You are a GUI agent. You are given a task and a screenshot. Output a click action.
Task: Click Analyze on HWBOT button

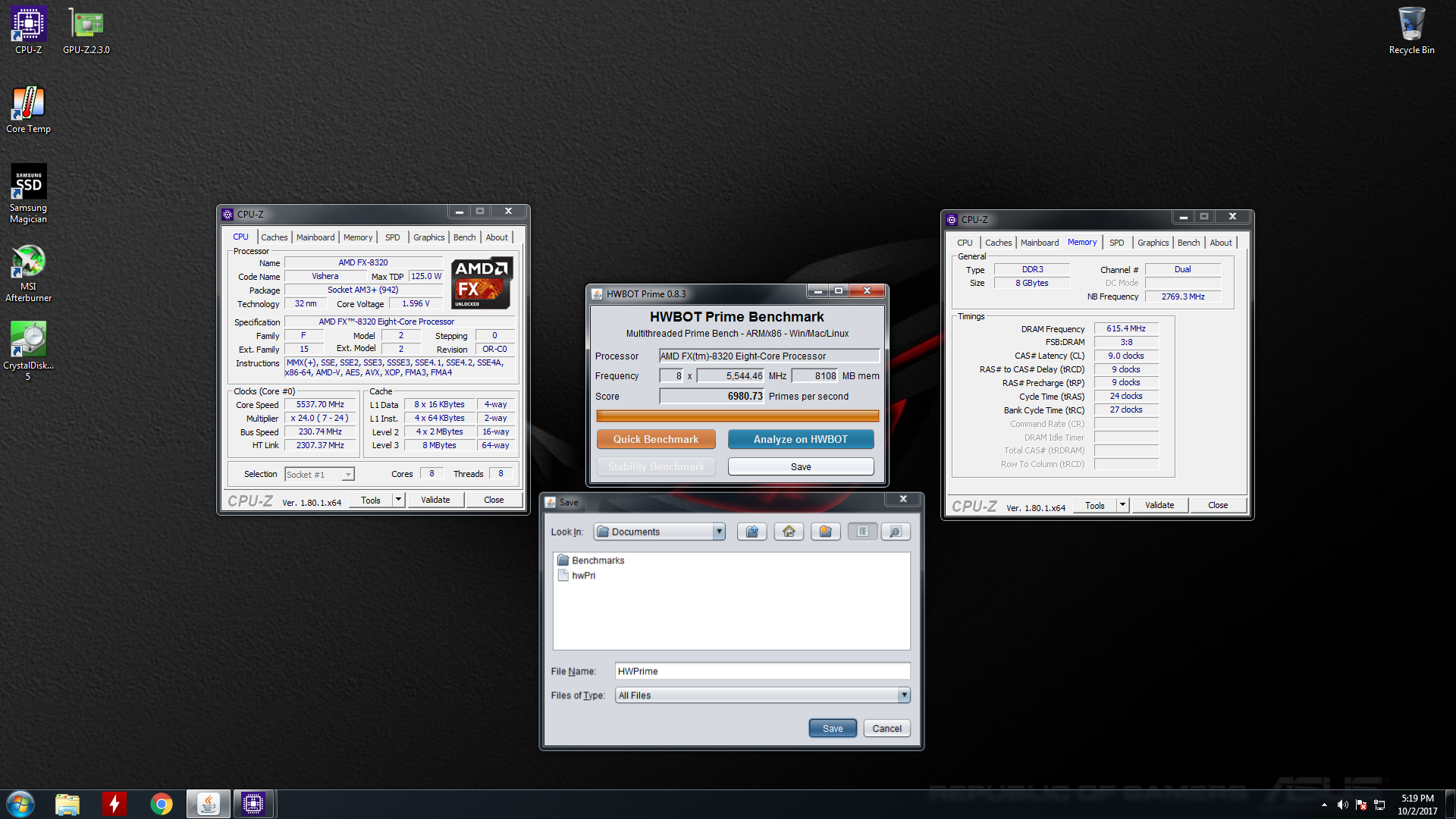pos(801,439)
